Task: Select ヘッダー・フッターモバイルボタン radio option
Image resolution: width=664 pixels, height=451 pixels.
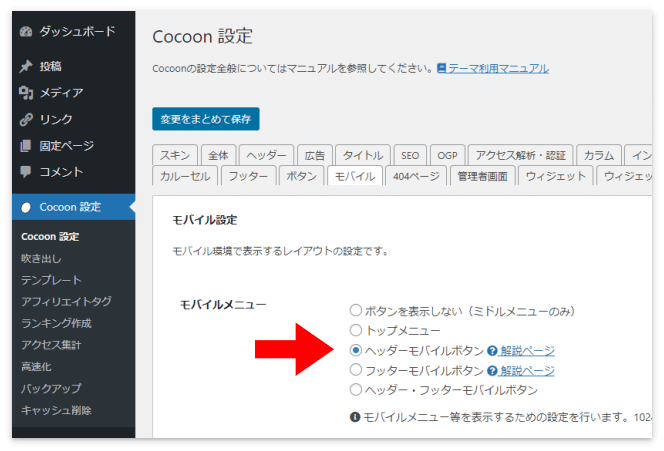Action: point(356,389)
